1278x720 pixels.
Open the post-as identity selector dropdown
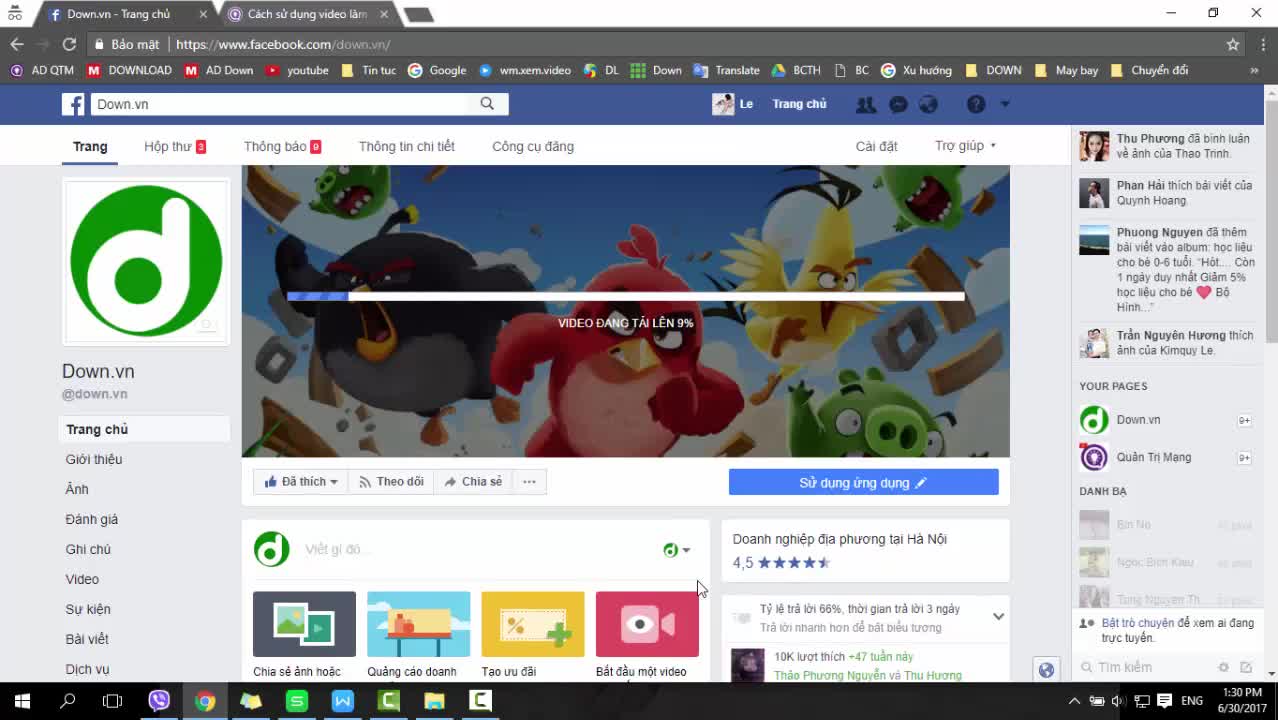[677, 550]
